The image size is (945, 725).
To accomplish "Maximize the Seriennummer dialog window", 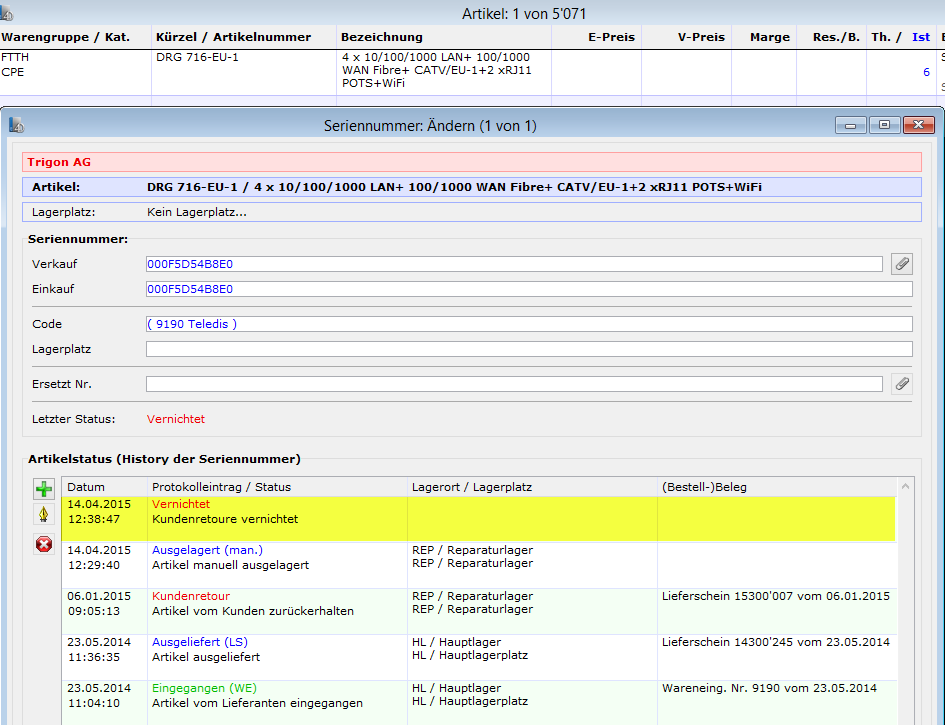I will coord(884,125).
